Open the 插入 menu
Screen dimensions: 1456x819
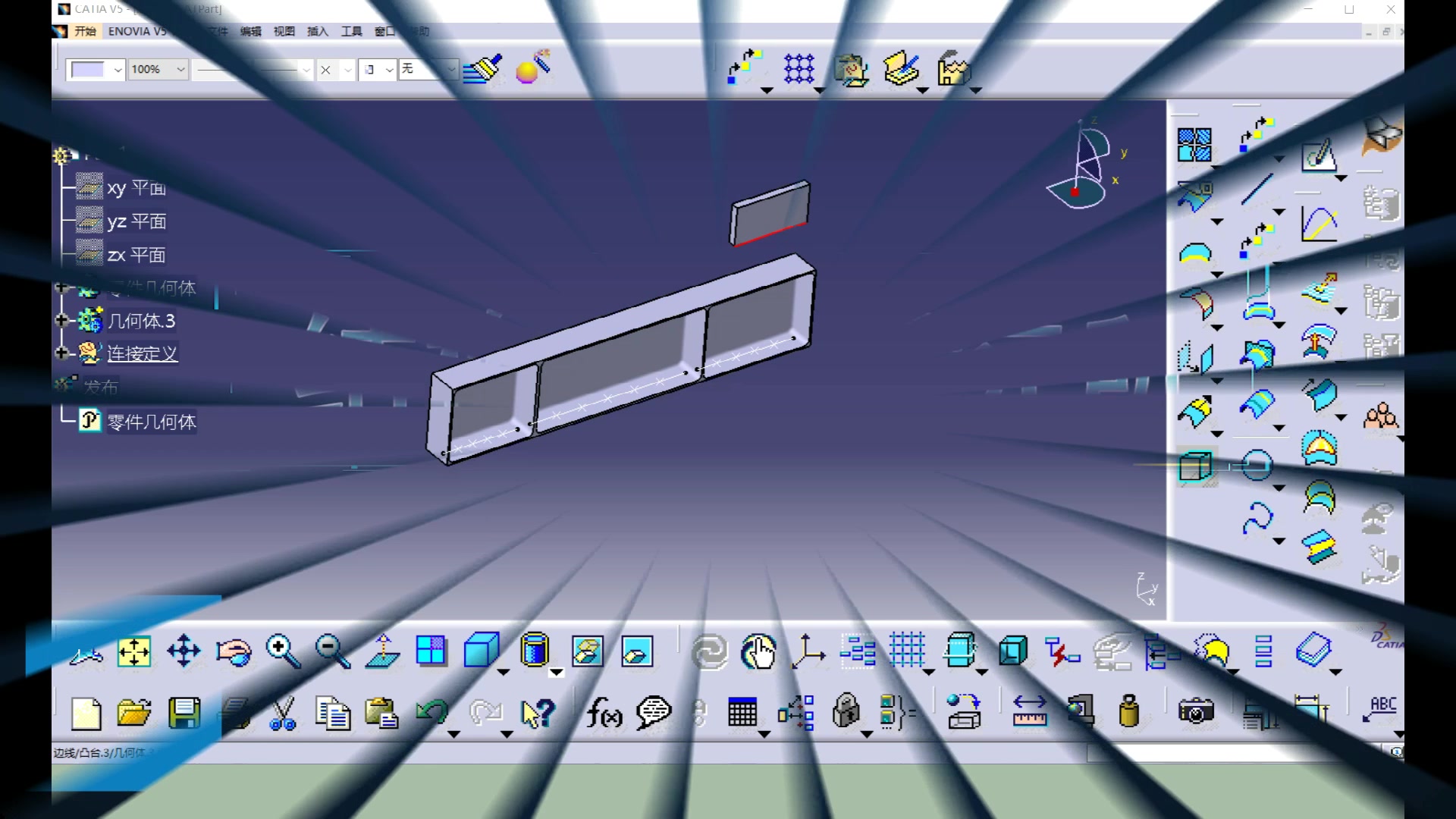coord(317,31)
